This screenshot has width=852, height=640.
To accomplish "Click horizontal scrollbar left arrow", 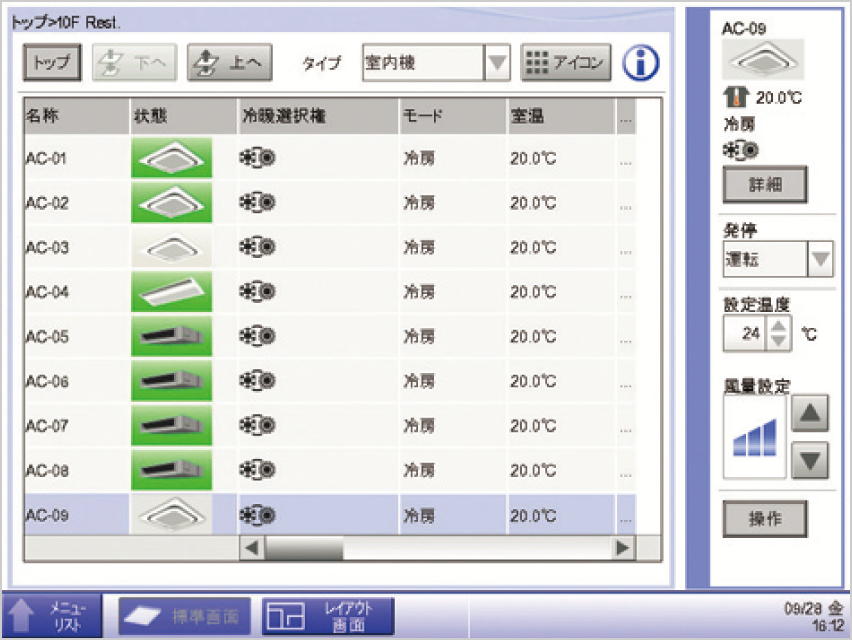I will click(x=252, y=548).
